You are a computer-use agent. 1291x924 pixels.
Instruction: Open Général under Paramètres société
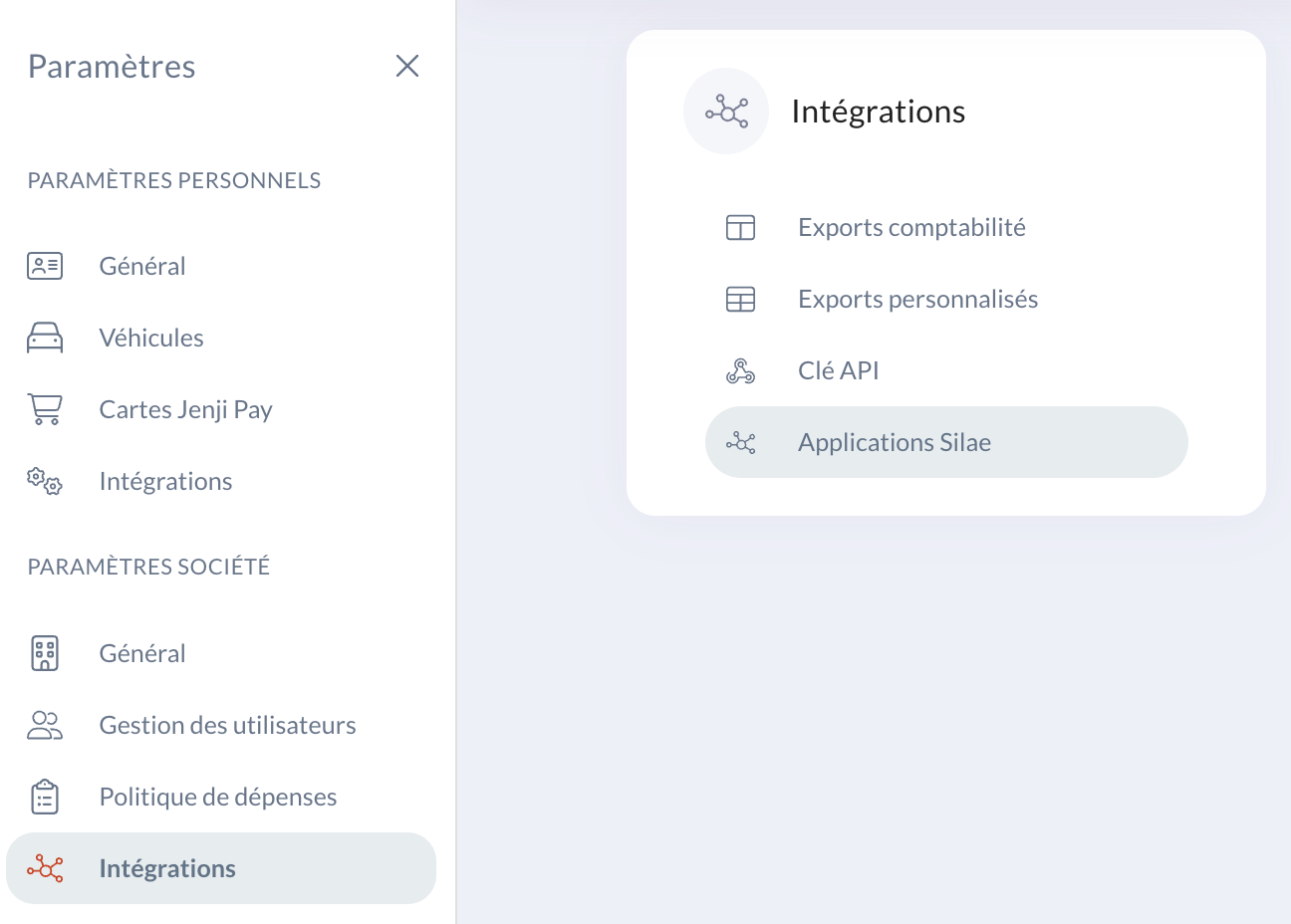point(220,653)
